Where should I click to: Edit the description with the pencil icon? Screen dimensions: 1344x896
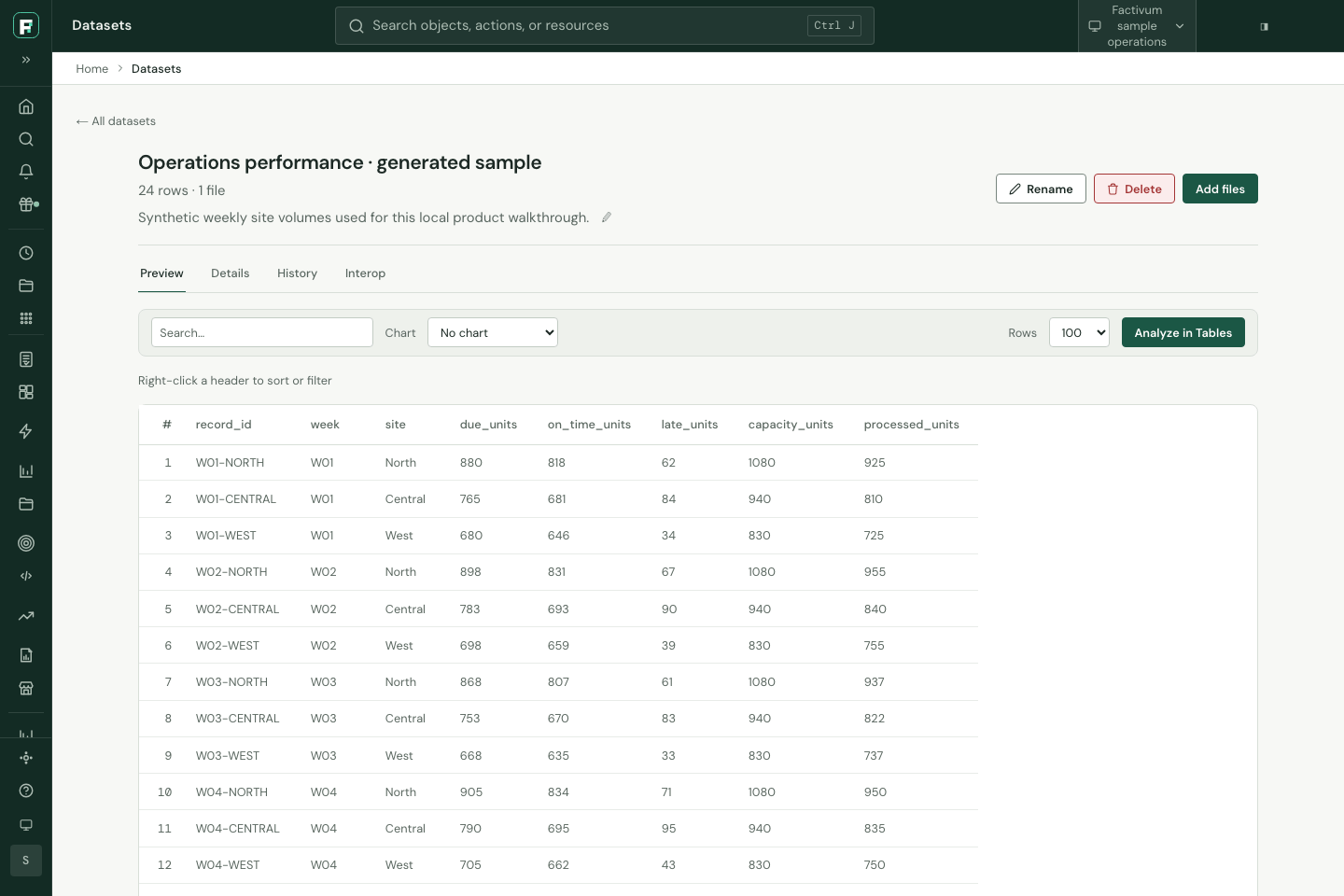pyautogui.click(x=607, y=217)
